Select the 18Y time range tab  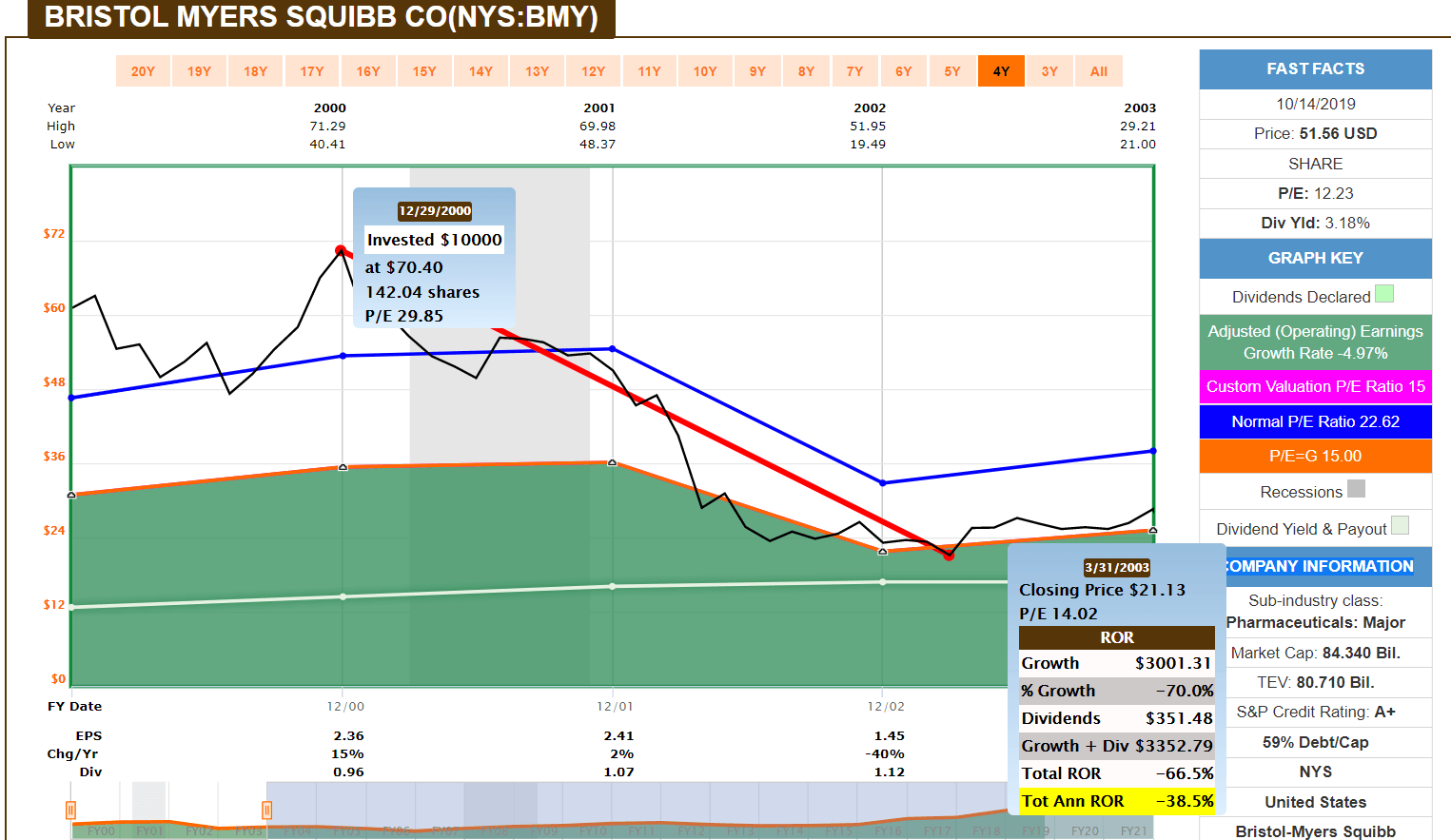click(255, 71)
